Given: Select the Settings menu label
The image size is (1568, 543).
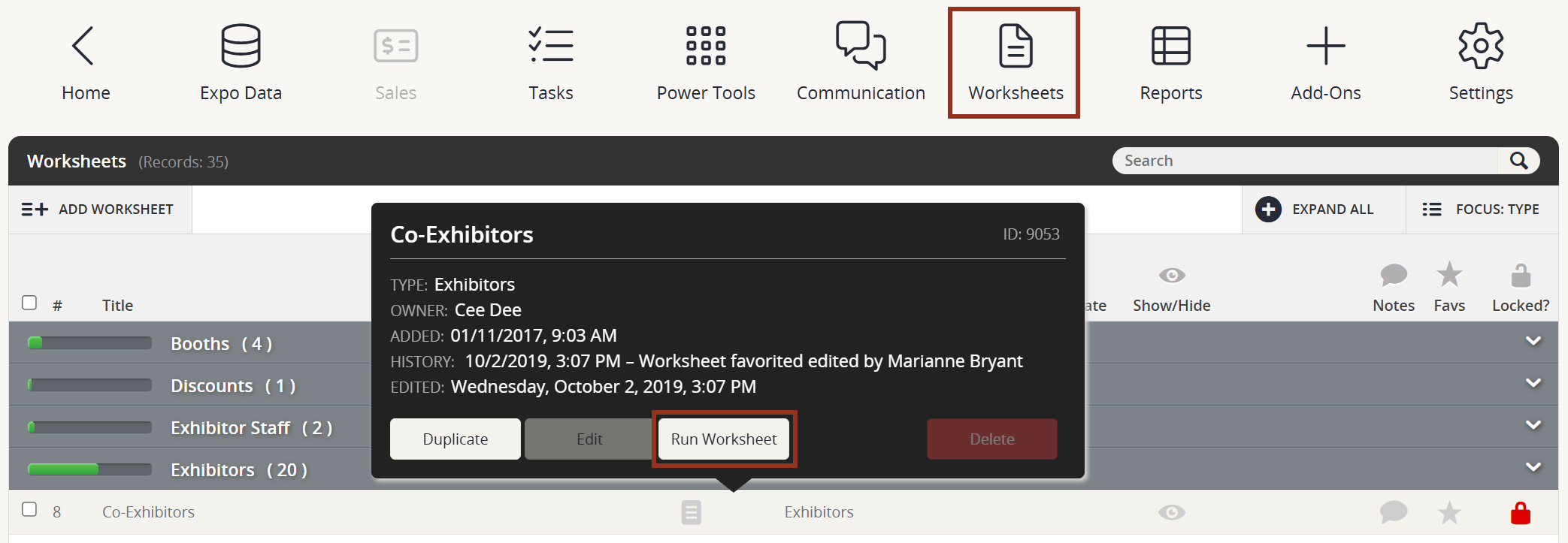Looking at the screenshot, I should tap(1481, 93).
